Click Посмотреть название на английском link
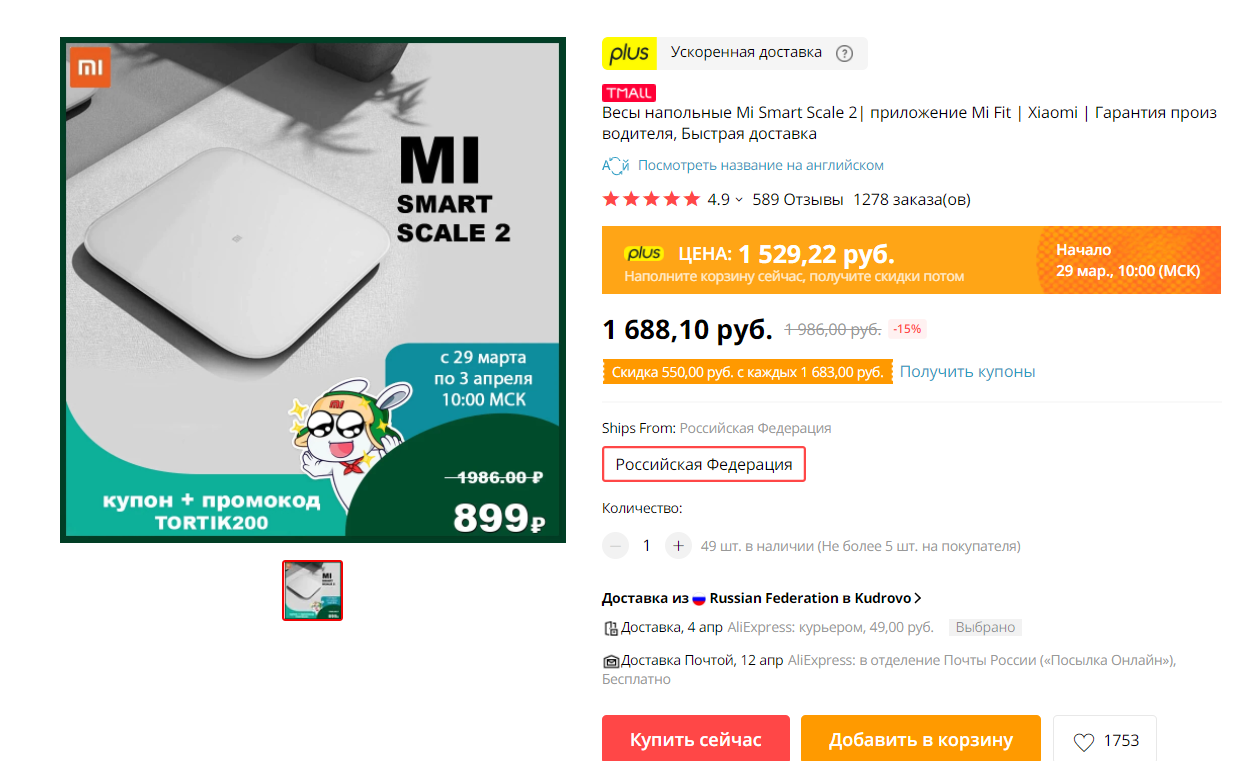Viewport: 1256px width, 761px height. (x=761, y=165)
